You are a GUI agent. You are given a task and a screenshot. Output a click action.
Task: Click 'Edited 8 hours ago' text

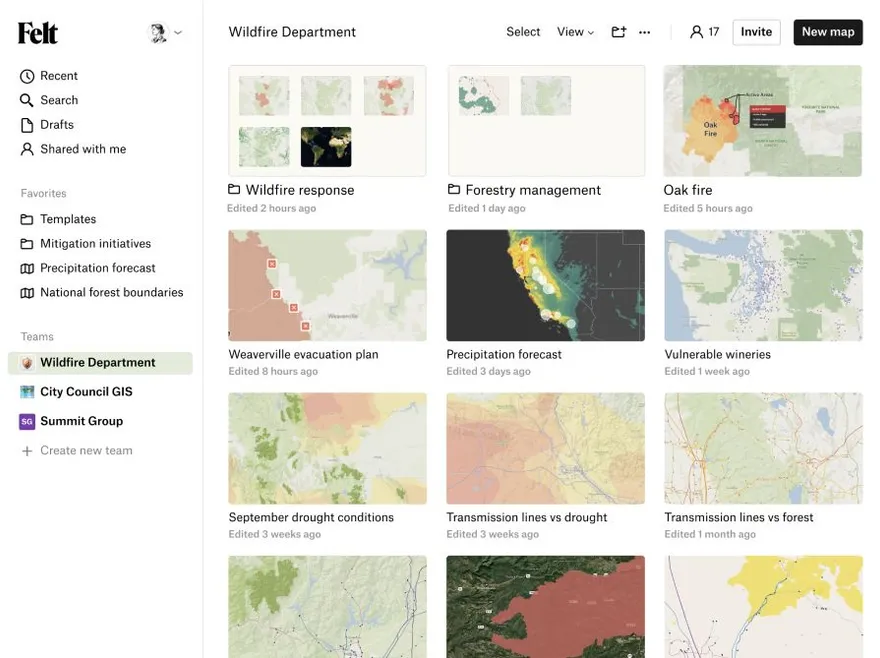click(x=273, y=371)
